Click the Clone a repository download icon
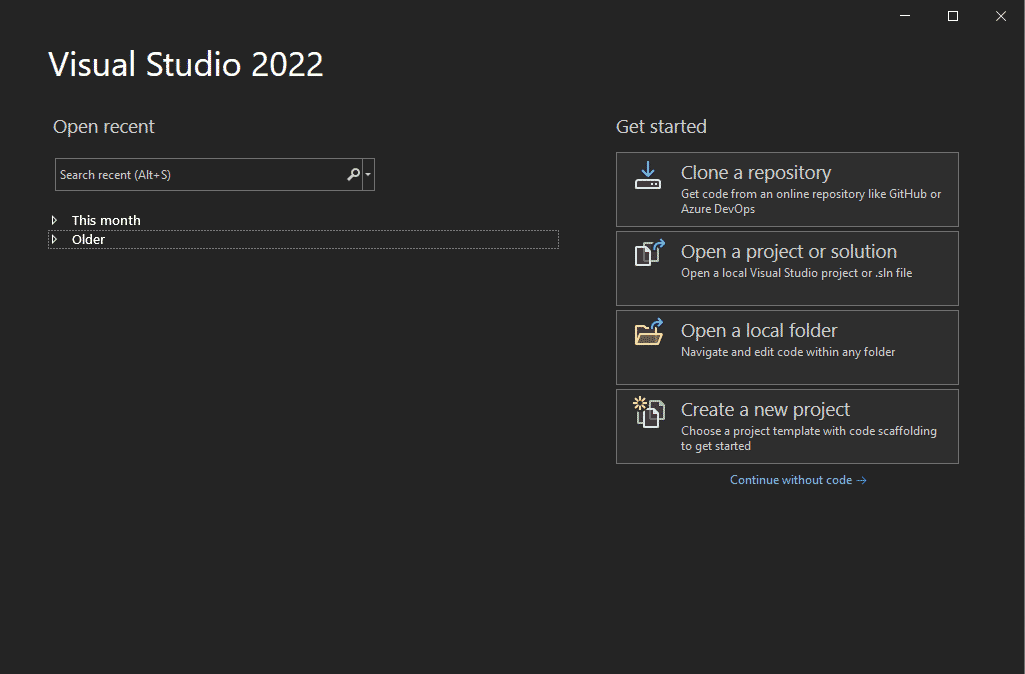 pyautogui.click(x=648, y=176)
